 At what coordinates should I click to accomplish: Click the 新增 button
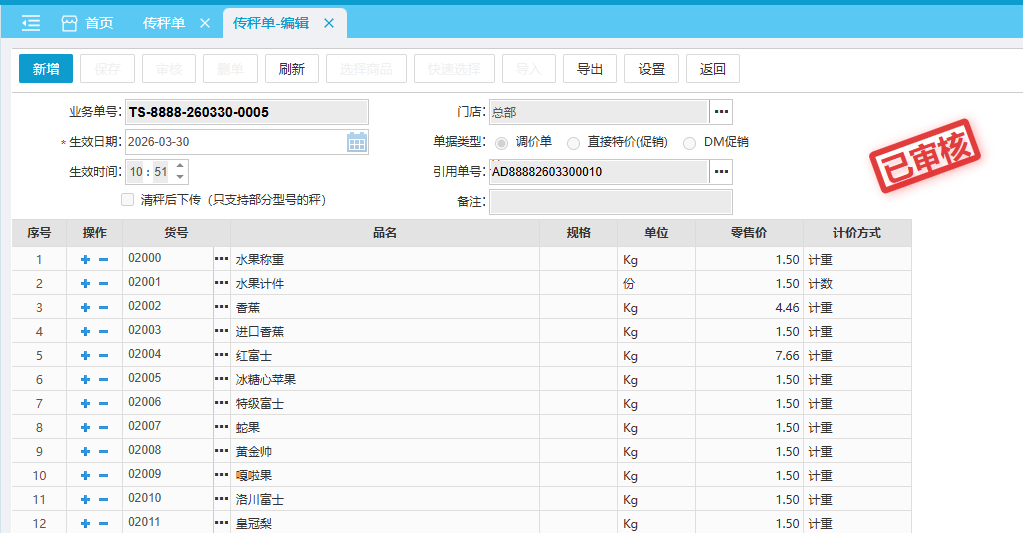pyautogui.click(x=46, y=69)
